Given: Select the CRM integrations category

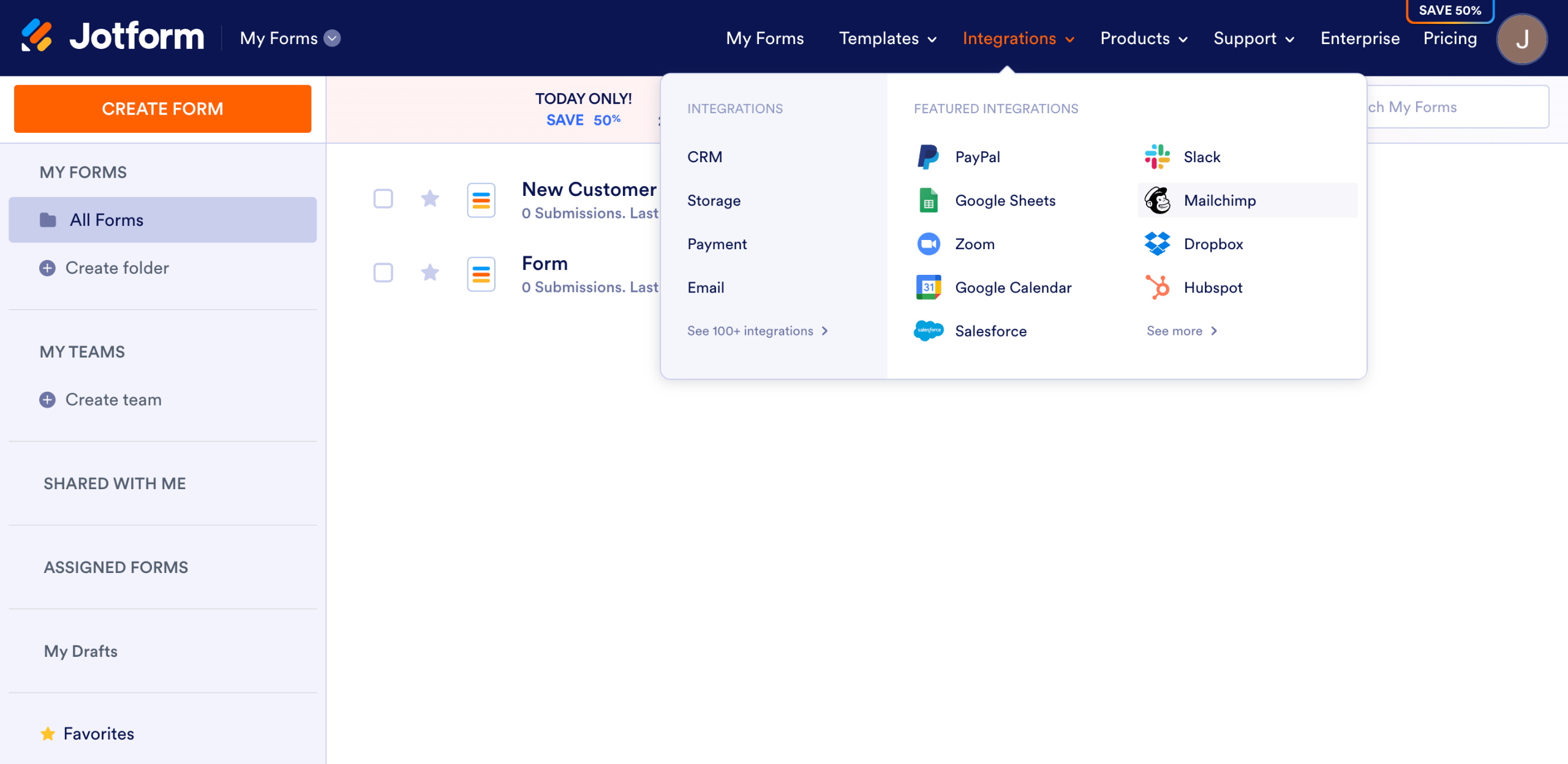Looking at the screenshot, I should (x=704, y=157).
